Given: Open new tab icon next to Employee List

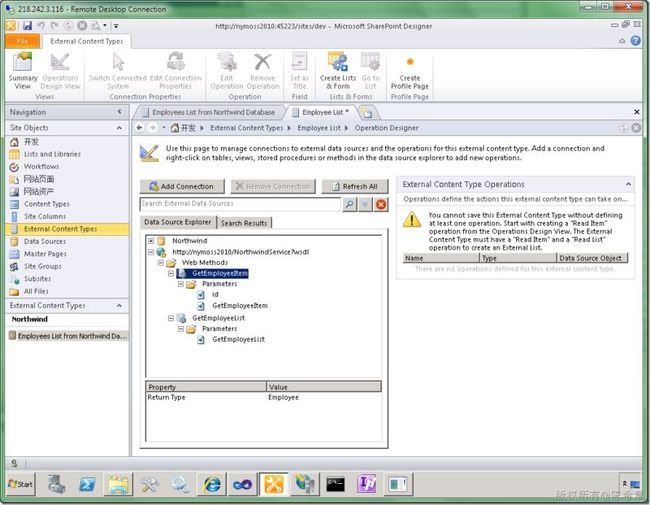Looking at the screenshot, I should (x=367, y=112).
